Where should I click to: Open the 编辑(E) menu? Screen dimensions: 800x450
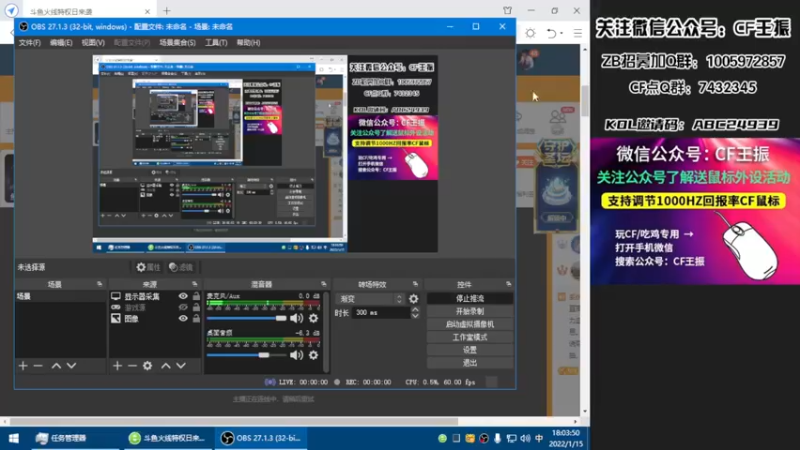[x=61, y=43]
